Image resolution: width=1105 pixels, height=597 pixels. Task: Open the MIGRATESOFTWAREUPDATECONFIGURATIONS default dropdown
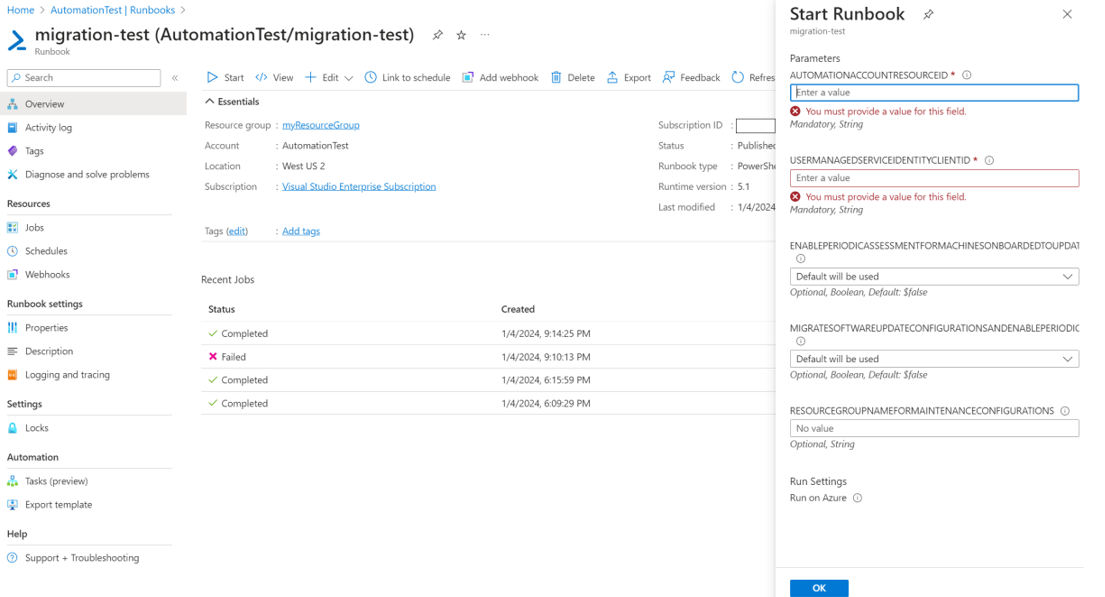tap(934, 359)
